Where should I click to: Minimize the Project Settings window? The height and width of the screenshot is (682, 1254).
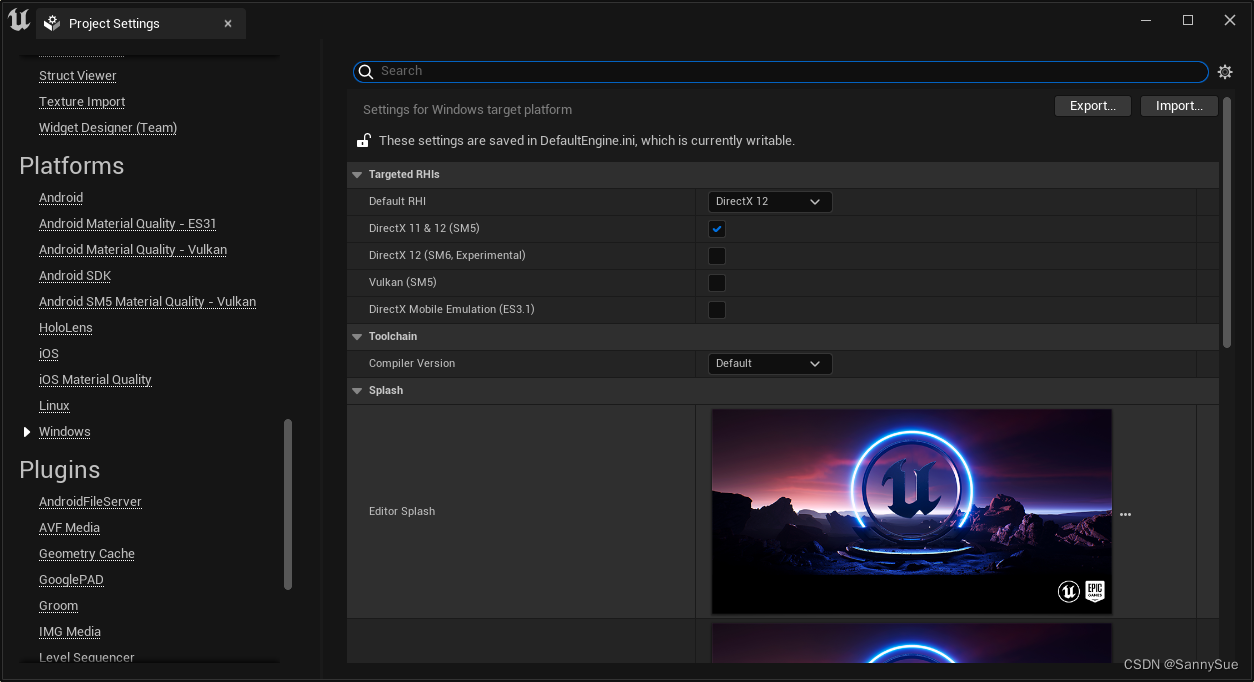[x=1145, y=20]
